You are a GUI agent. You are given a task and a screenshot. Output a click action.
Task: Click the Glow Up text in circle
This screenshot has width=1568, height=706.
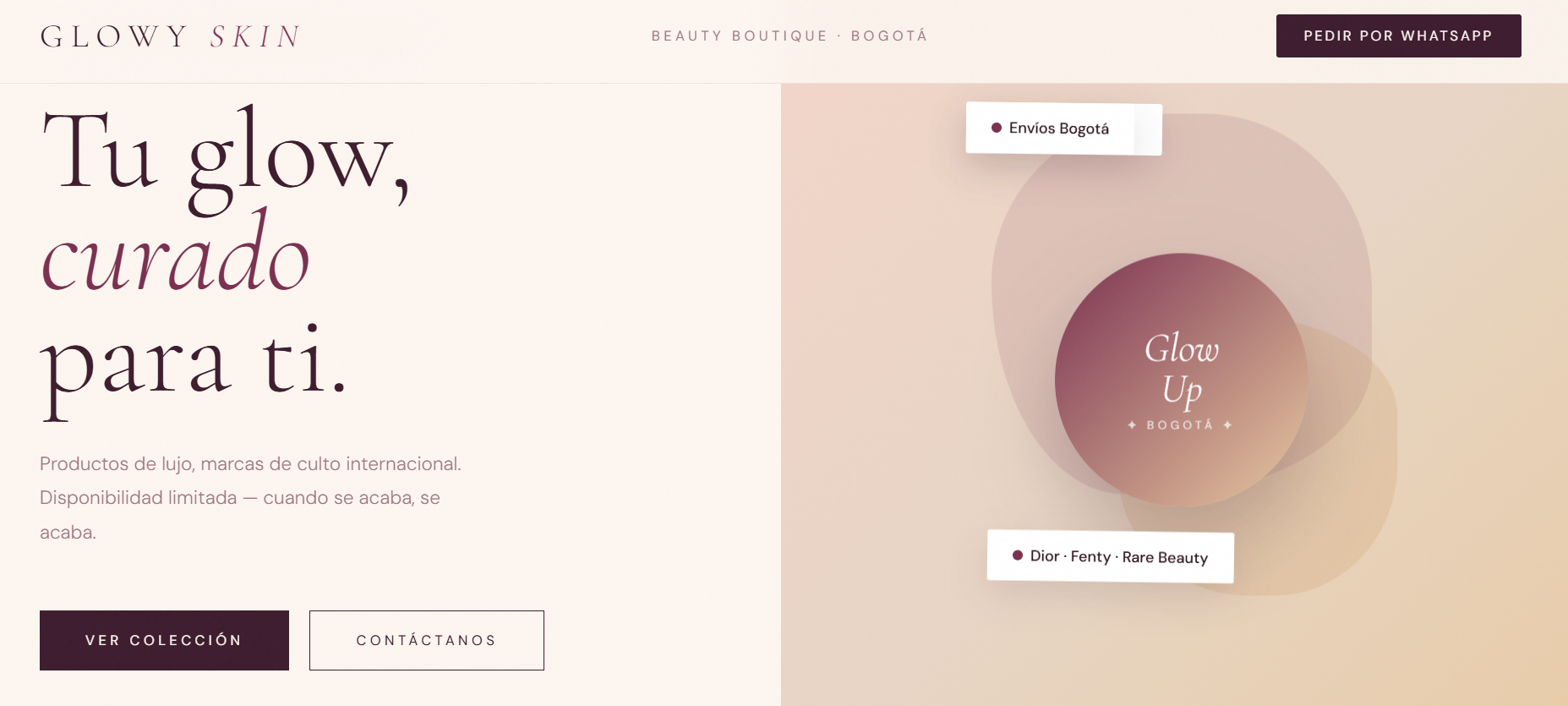pos(1182,369)
